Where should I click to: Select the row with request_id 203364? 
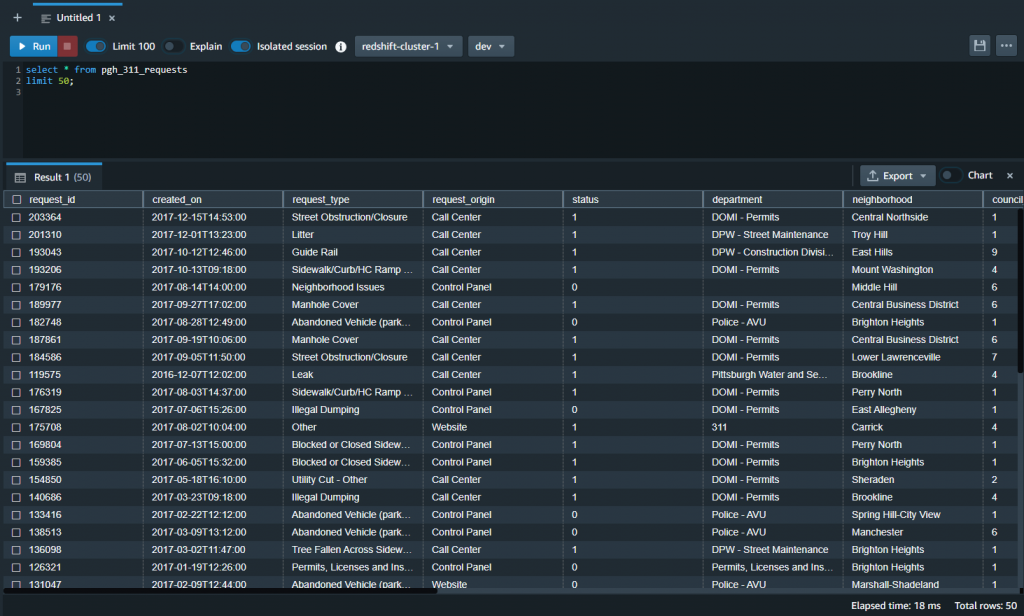(16, 217)
